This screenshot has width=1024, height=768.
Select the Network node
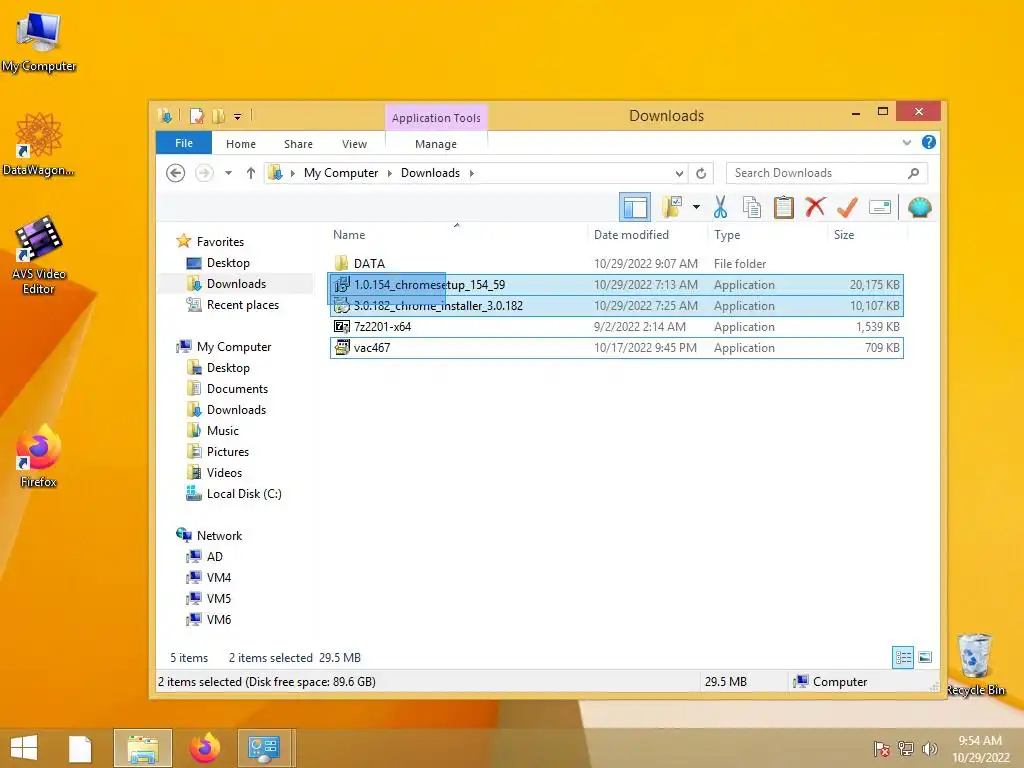pyautogui.click(x=219, y=536)
